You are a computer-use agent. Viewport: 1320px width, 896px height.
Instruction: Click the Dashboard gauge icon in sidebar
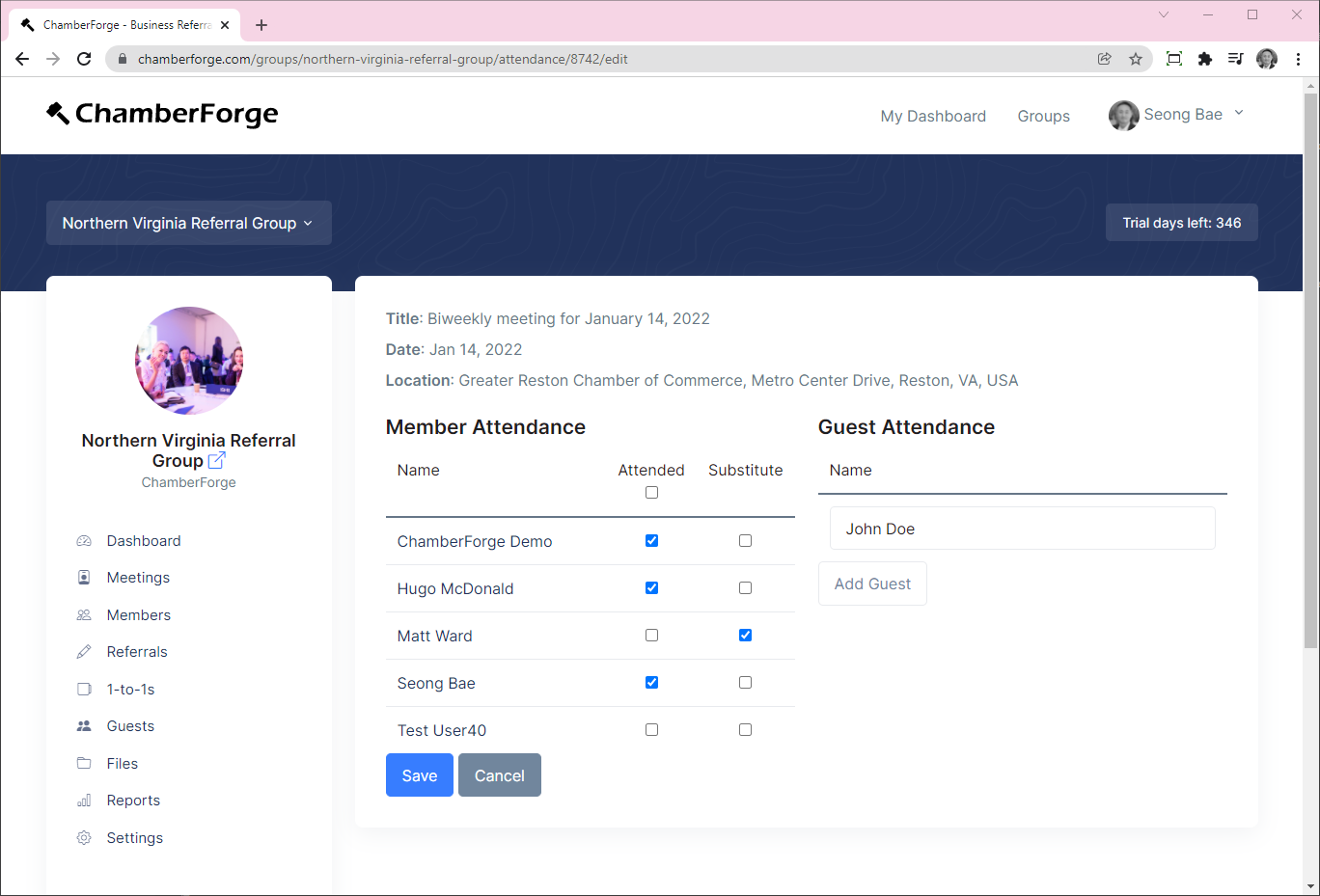click(84, 541)
